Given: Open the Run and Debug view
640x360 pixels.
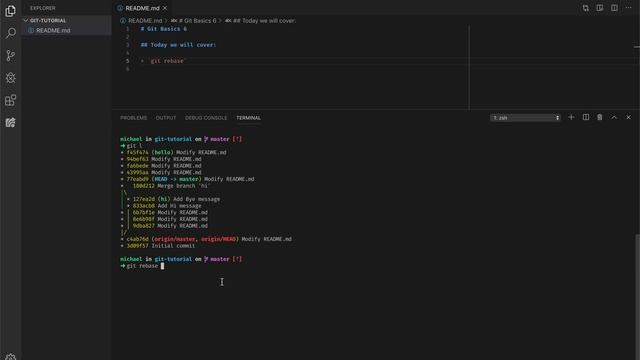Looking at the screenshot, I should click(x=11, y=78).
